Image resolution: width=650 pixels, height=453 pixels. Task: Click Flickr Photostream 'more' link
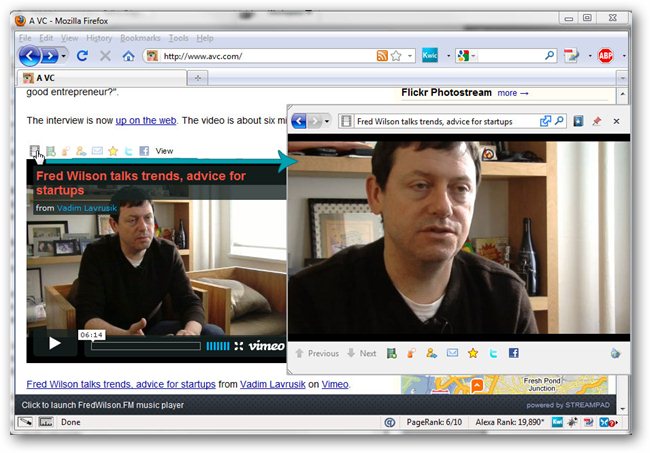pos(513,93)
